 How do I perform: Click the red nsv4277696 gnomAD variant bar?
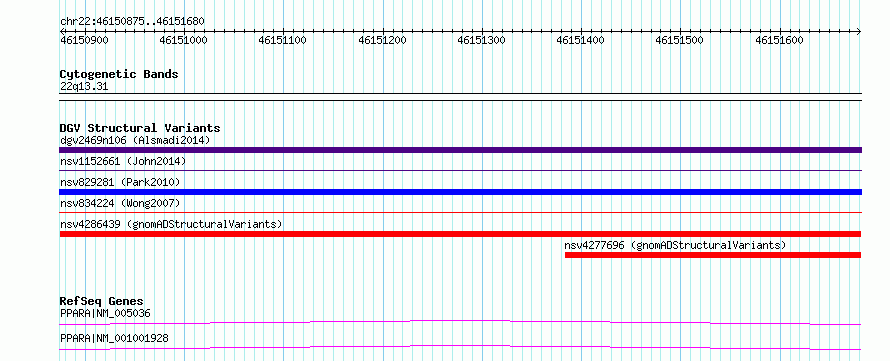pos(713,255)
